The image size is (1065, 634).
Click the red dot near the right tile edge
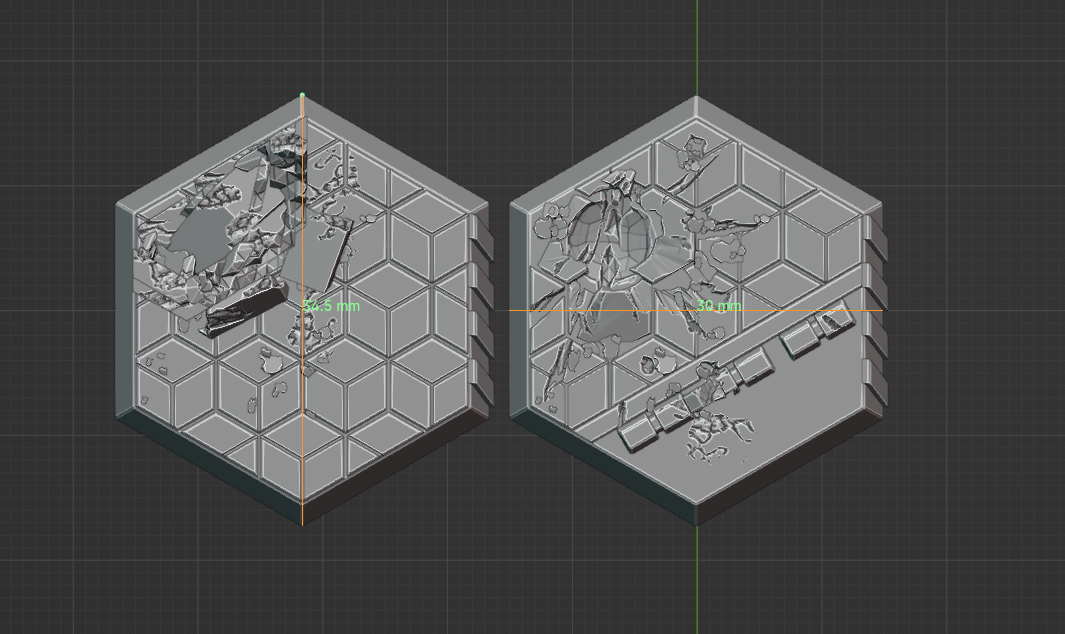[554, 276]
